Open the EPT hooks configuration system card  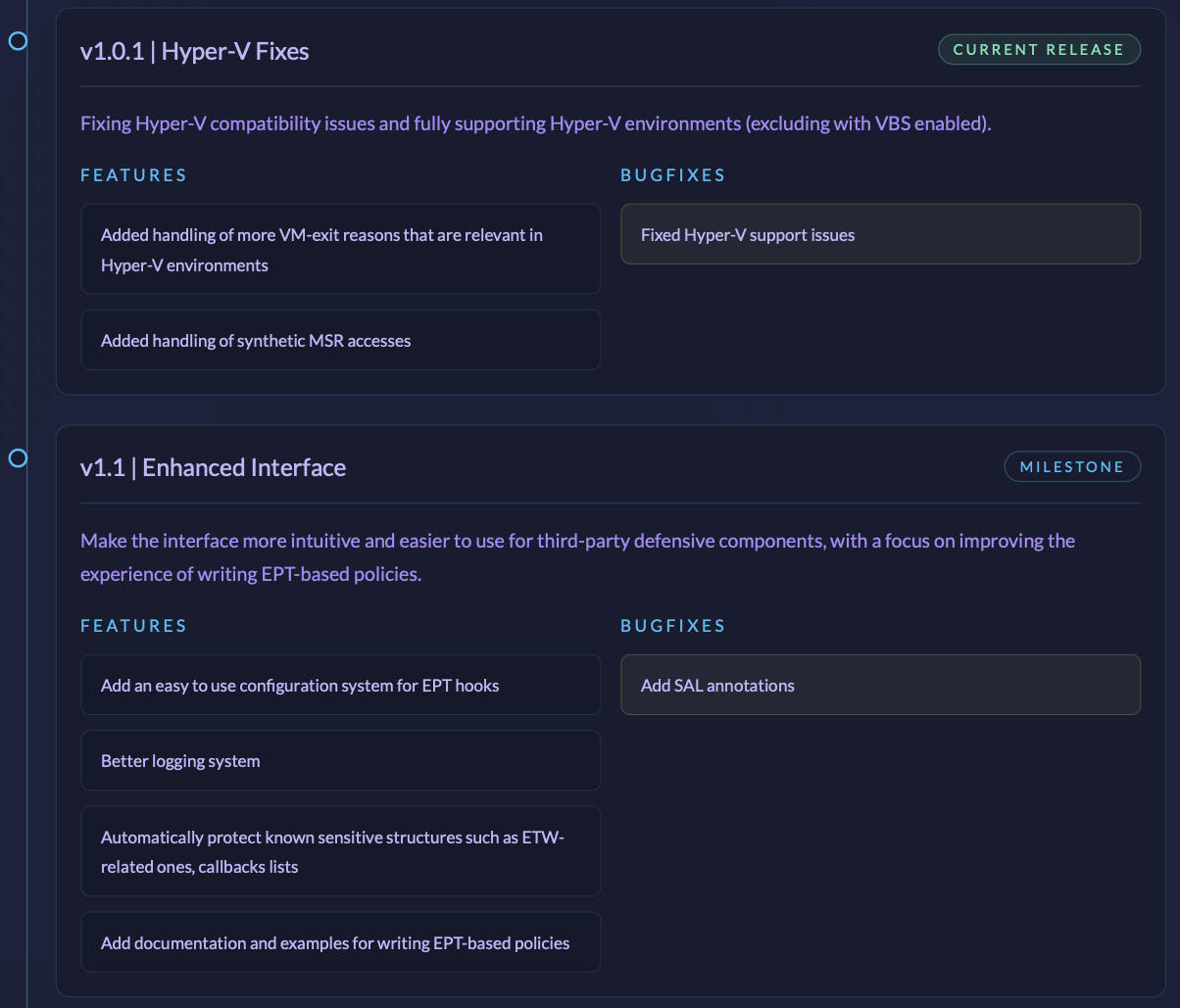(340, 686)
